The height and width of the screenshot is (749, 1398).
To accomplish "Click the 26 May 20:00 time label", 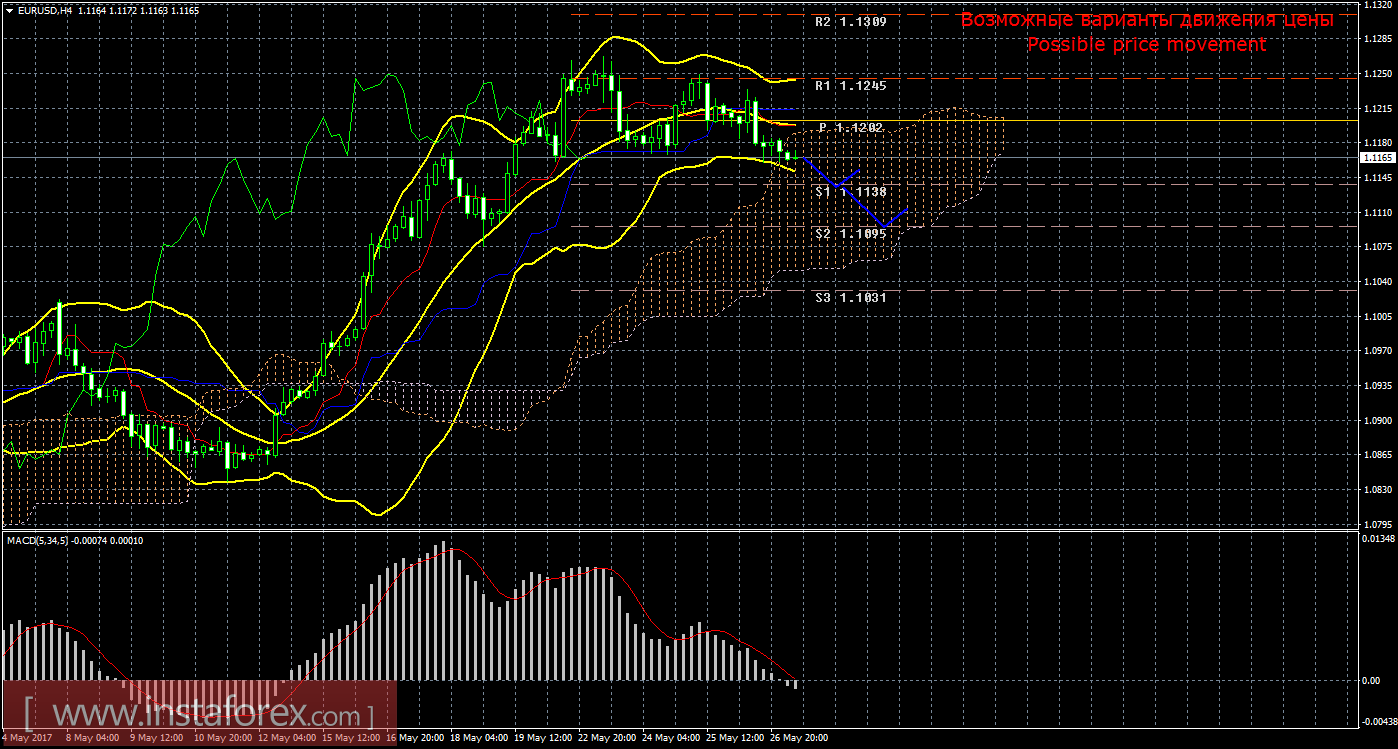I will pyautogui.click(x=800, y=738).
